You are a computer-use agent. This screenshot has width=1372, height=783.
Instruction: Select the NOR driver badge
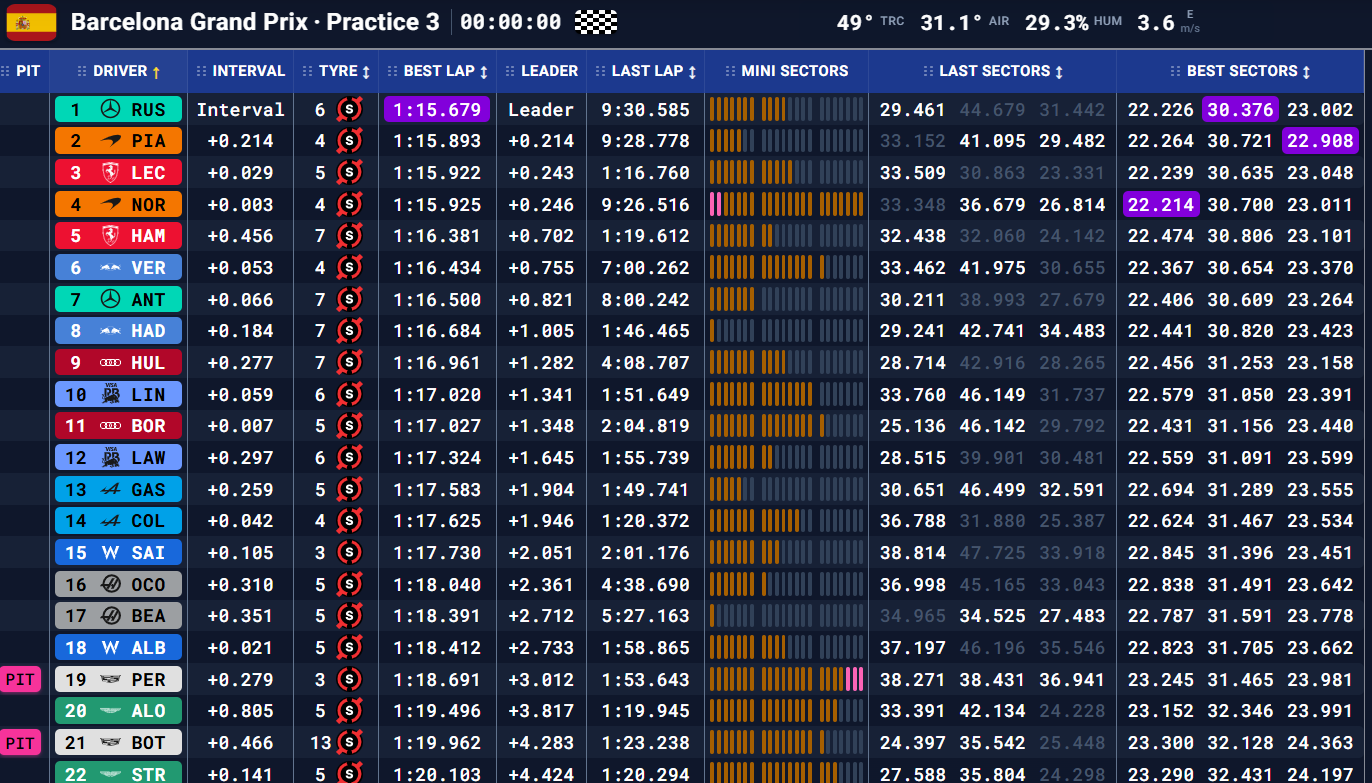coord(118,204)
